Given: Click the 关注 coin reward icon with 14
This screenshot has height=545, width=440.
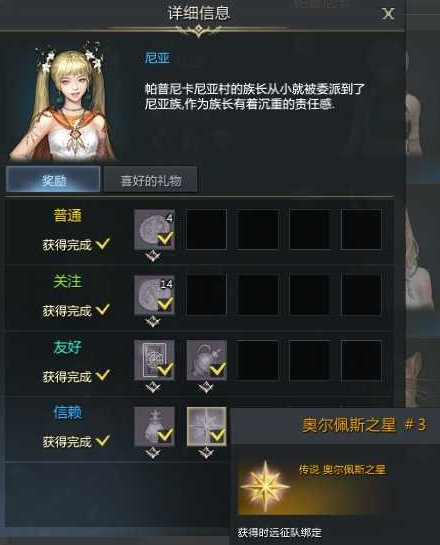Looking at the screenshot, I should [x=154, y=295].
